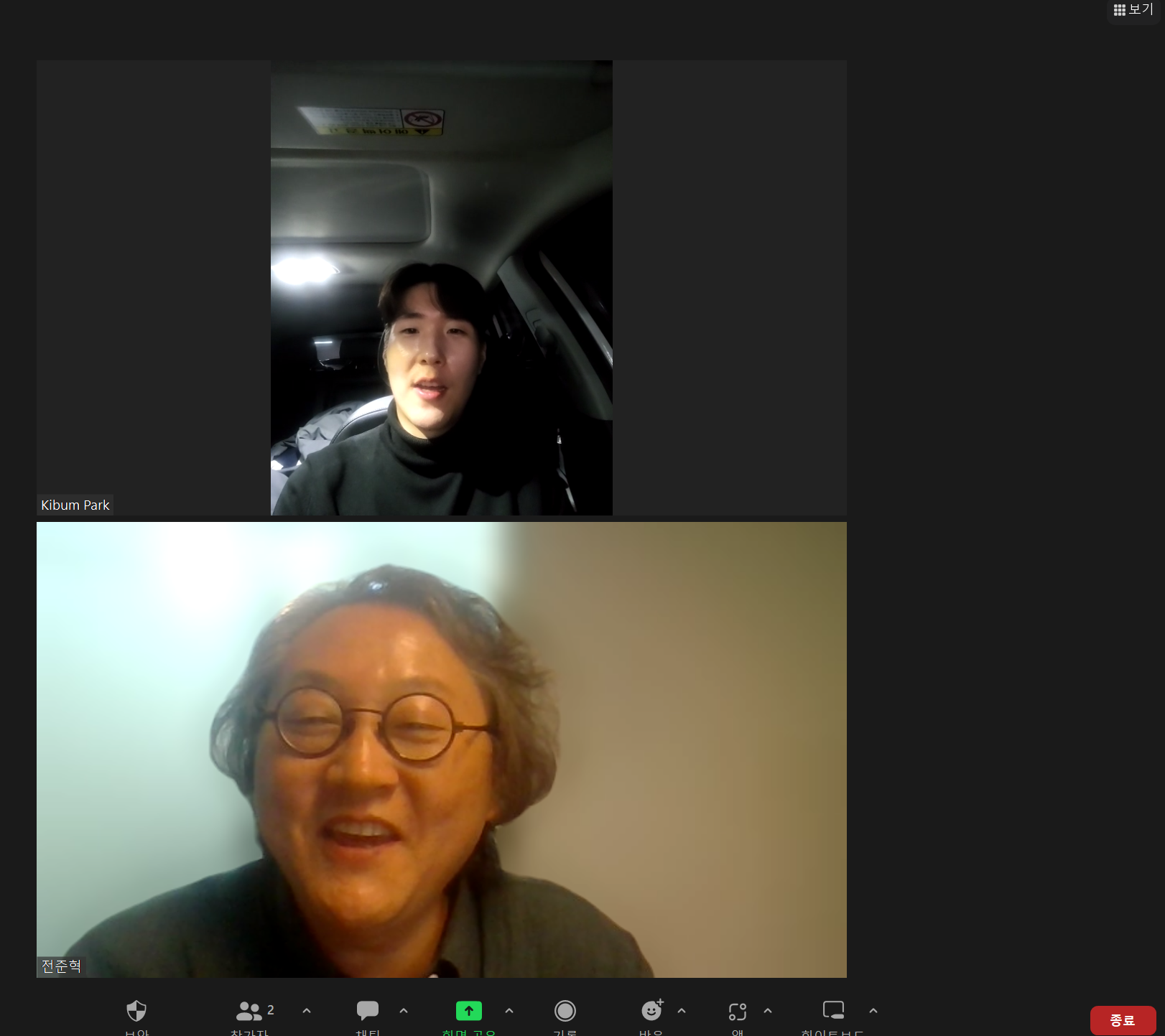Open the Chat bubble icon
The width and height of the screenshot is (1165, 1036).
tap(368, 1011)
